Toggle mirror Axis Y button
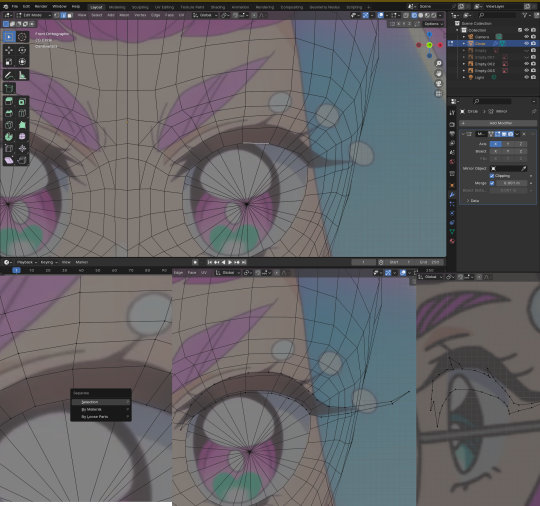540x506 pixels. (508, 144)
